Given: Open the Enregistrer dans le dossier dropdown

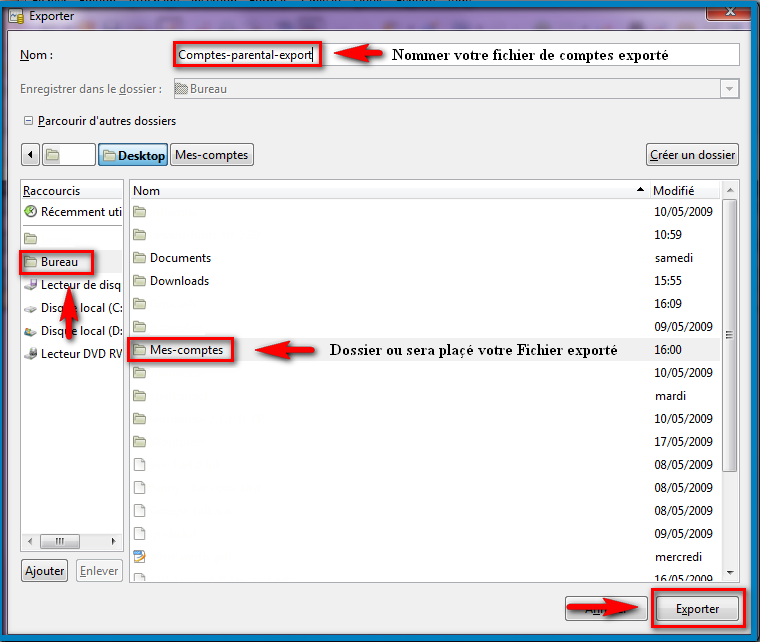Looking at the screenshot, I should point(729,89).
